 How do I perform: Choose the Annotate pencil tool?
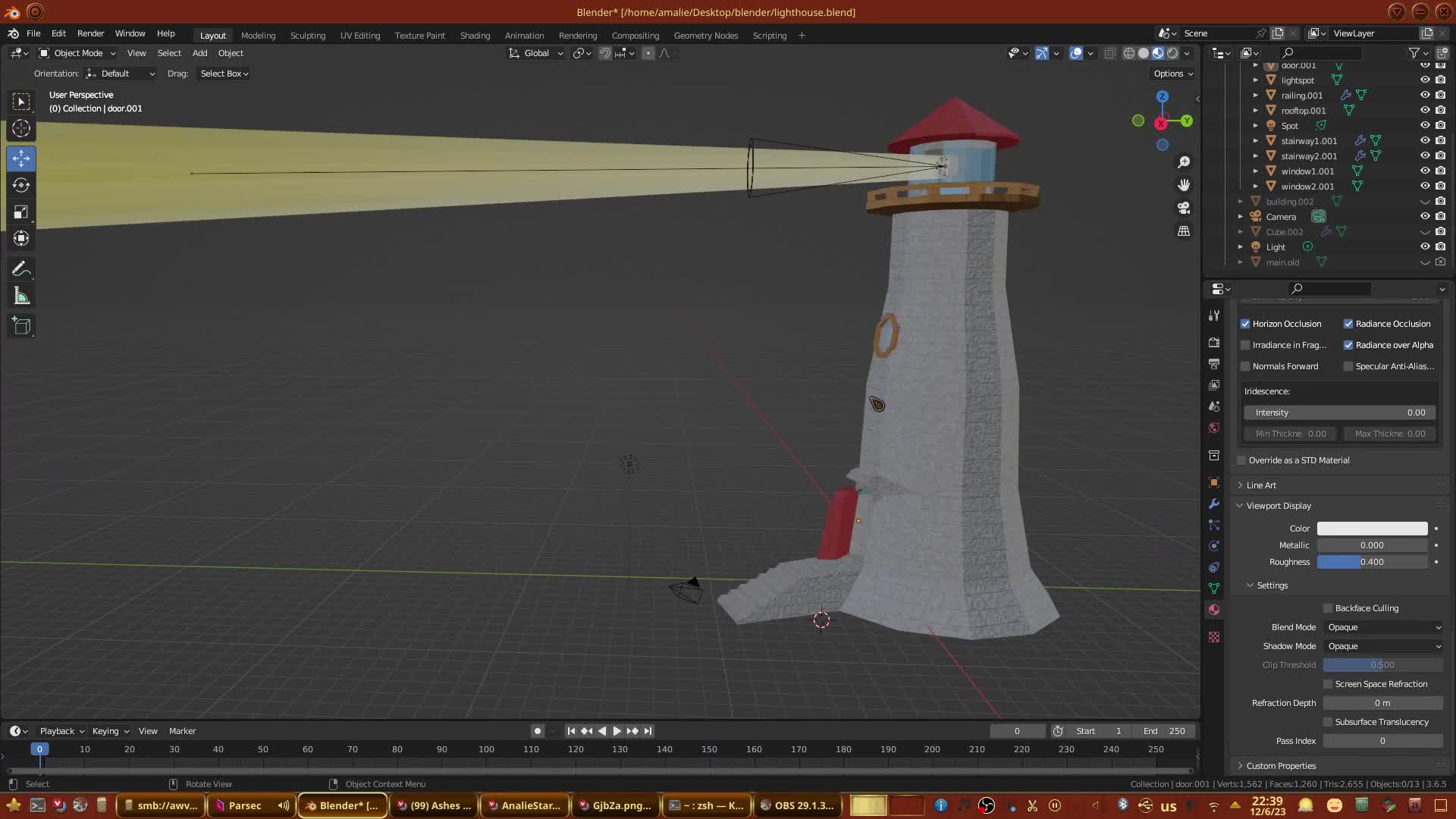click(x=21, y=269)
